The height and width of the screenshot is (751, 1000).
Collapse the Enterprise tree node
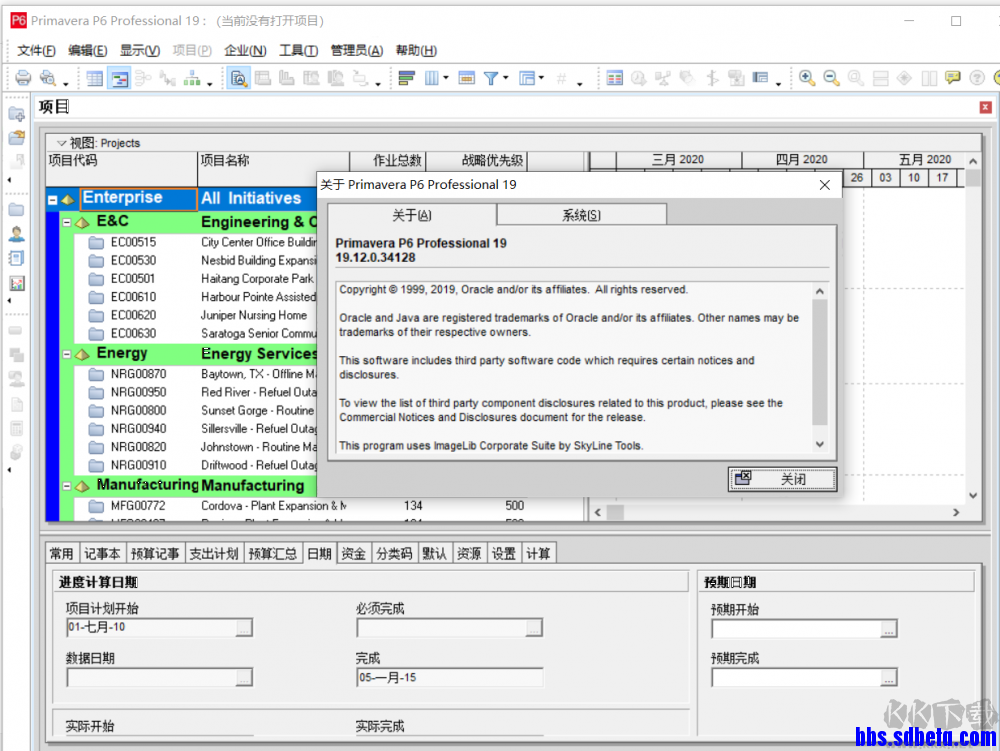(53, 200)
